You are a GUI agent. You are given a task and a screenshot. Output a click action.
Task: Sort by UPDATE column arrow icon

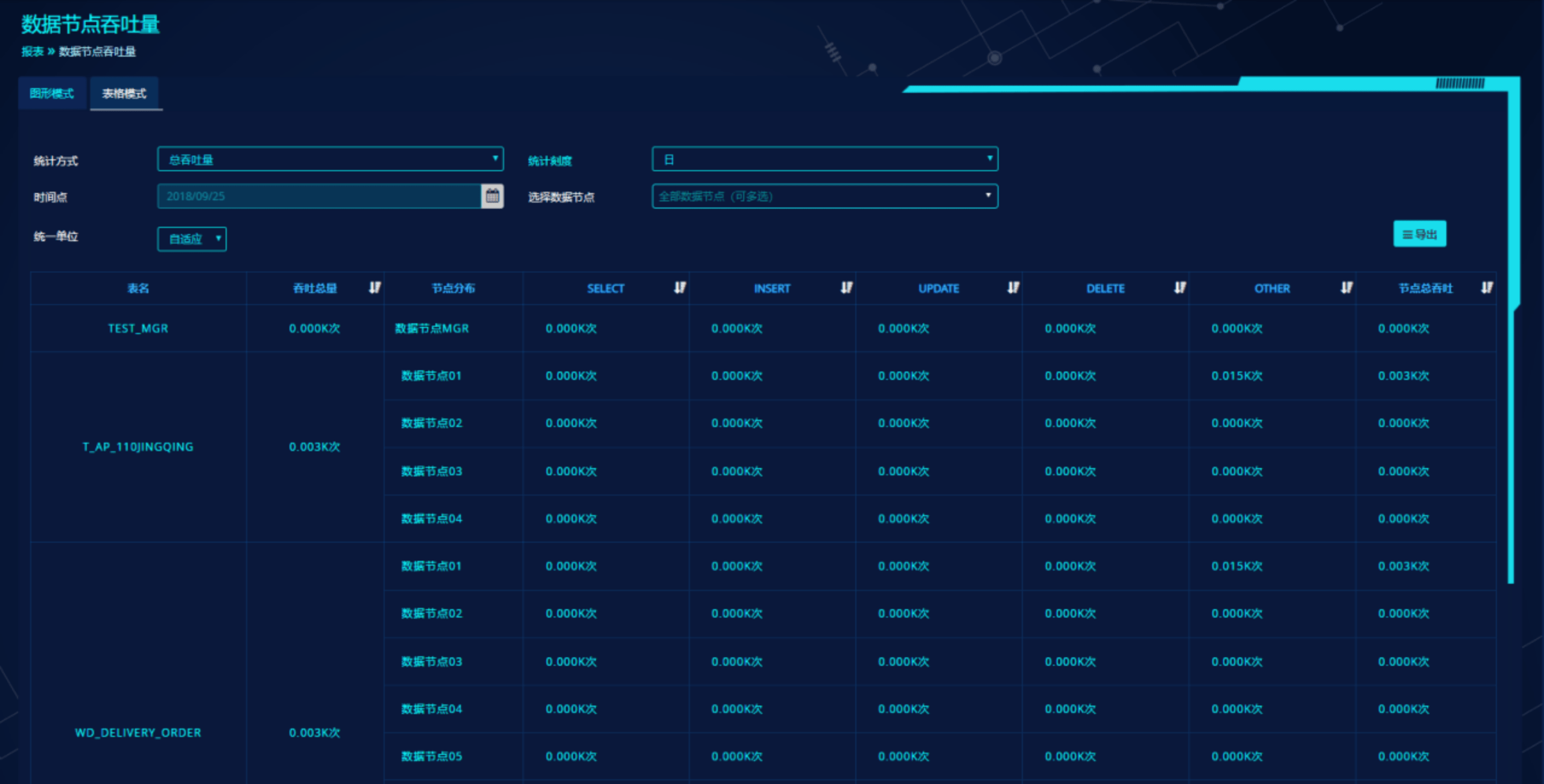point(1013,288)
